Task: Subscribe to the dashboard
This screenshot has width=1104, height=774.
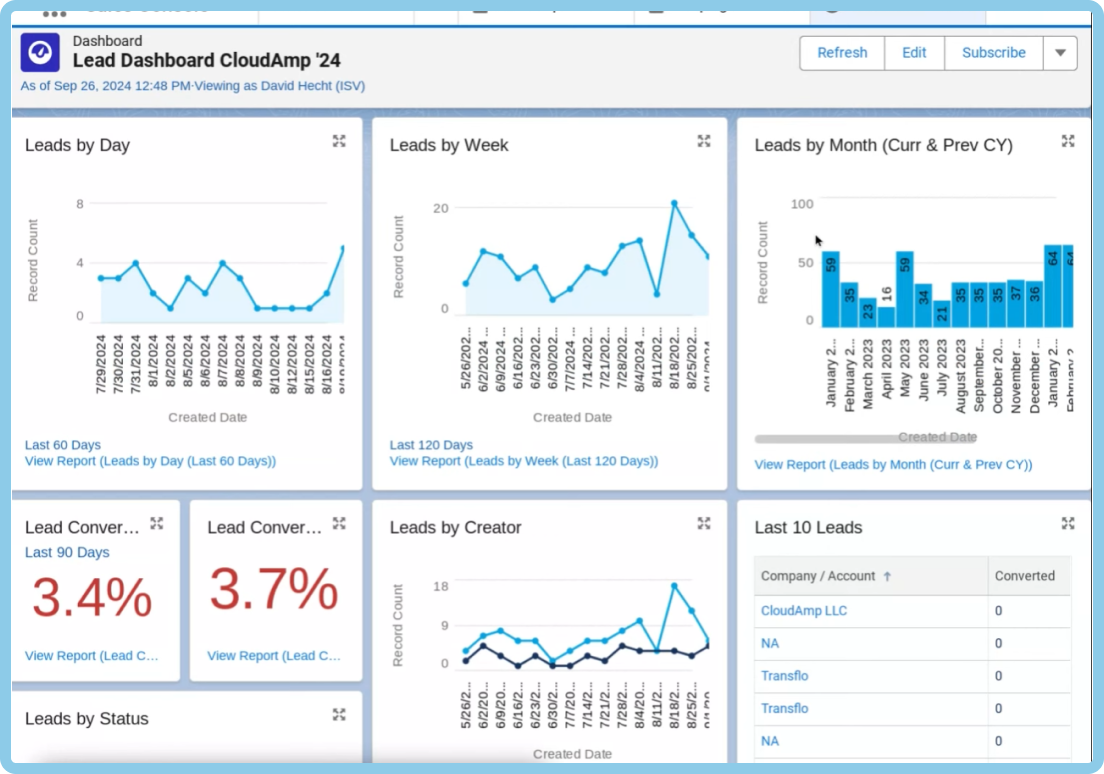Action: pyautogui.click(x=993, y=53)
